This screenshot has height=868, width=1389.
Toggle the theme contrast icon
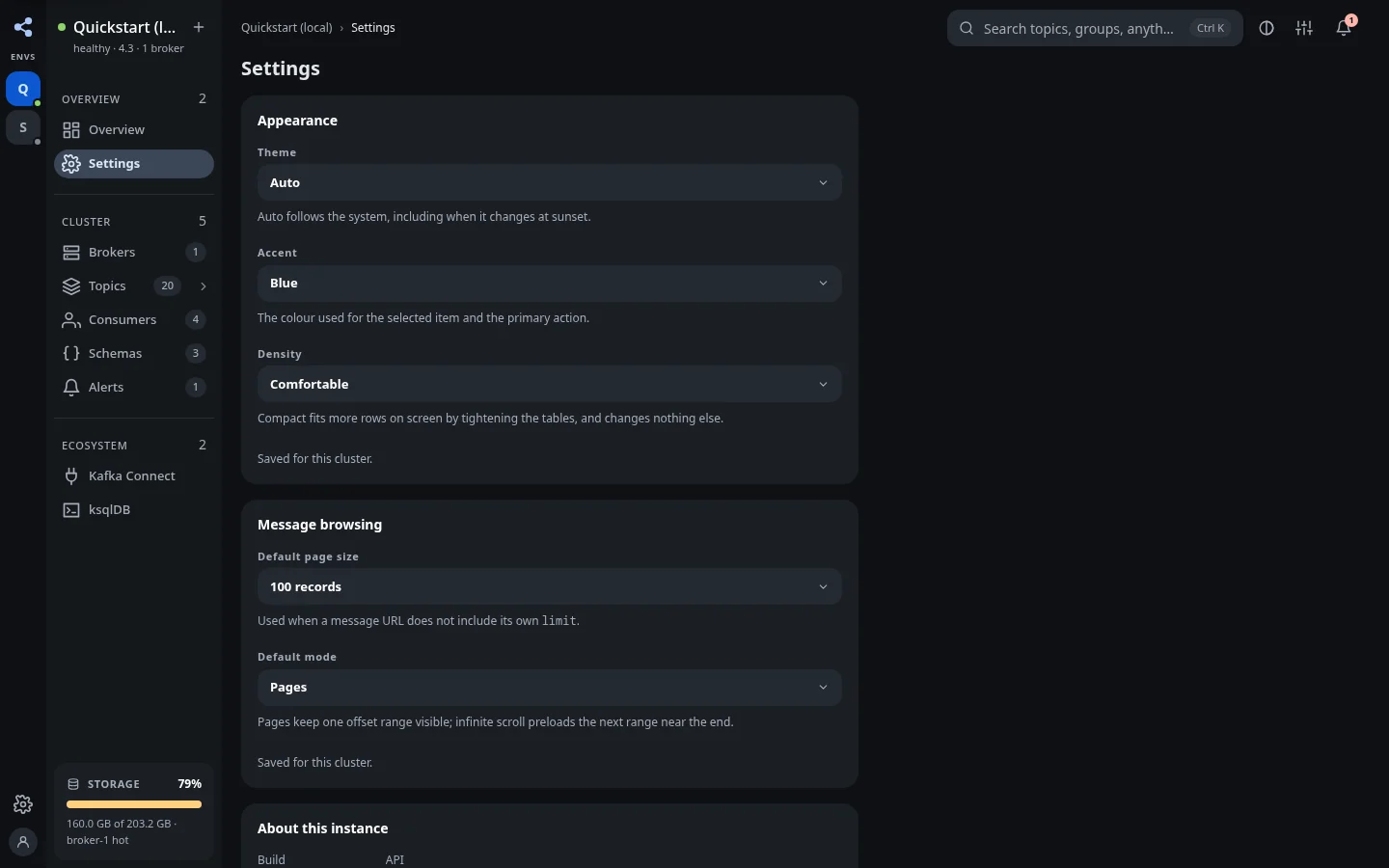(x=1266, y=28)
